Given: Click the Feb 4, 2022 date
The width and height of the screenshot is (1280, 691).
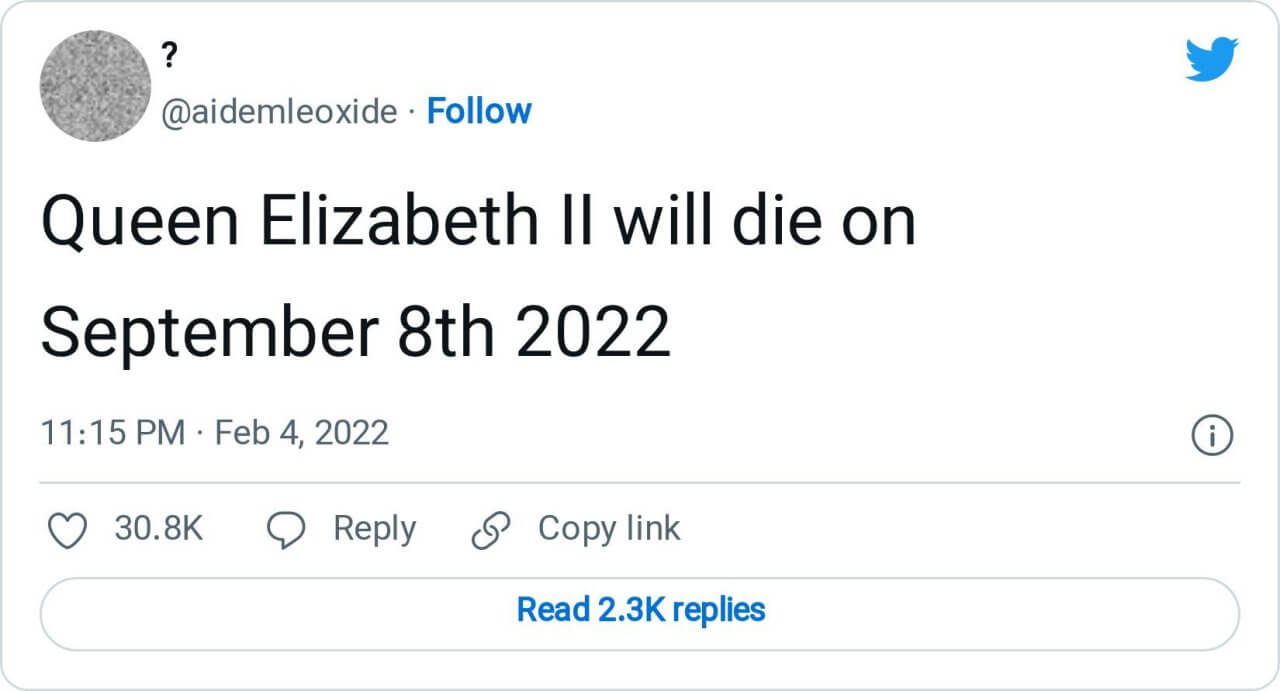Looking at the screenshot, I should click(x=302, y=433).
